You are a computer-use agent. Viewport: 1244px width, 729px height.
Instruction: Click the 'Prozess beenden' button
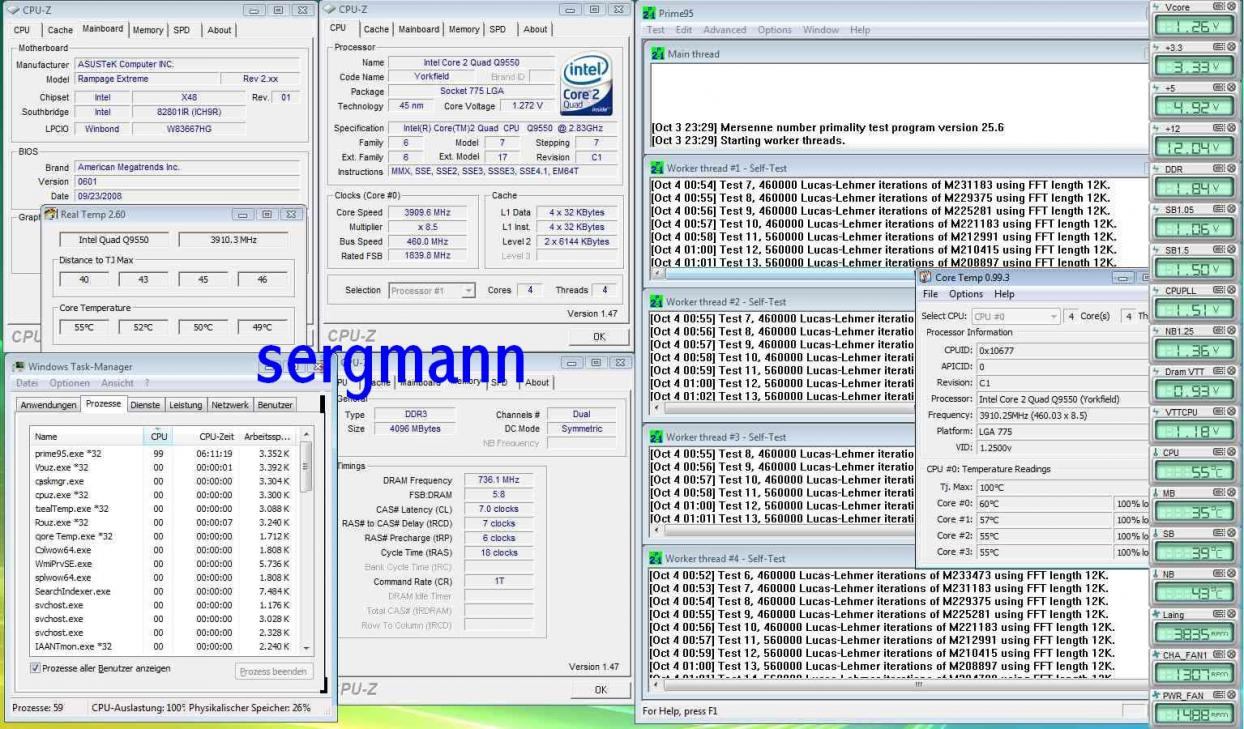(x=275, y=672)
